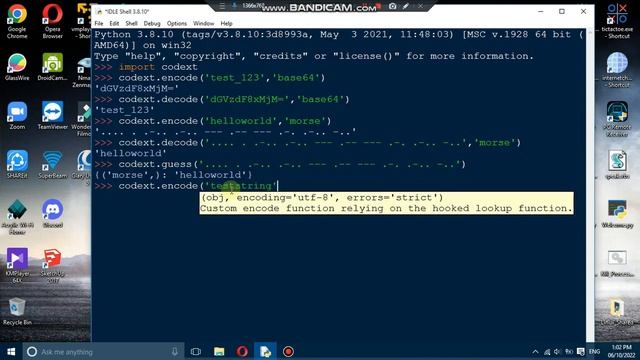This screenshot has height=360, width=640.
Task: Click the Python 3.8.10 version banner
Action: [x=340, y=40]
